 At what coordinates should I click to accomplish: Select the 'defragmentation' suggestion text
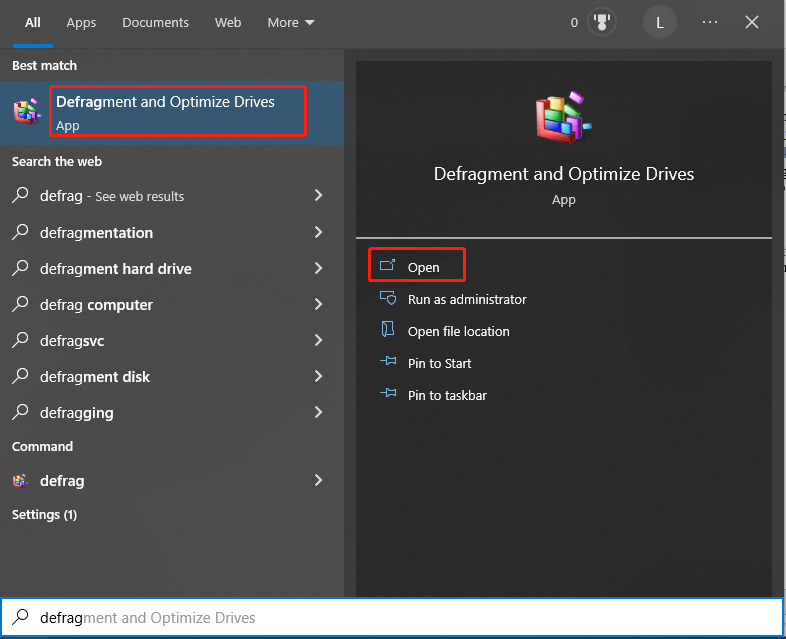pyautogui.click(x=96, y=233)
